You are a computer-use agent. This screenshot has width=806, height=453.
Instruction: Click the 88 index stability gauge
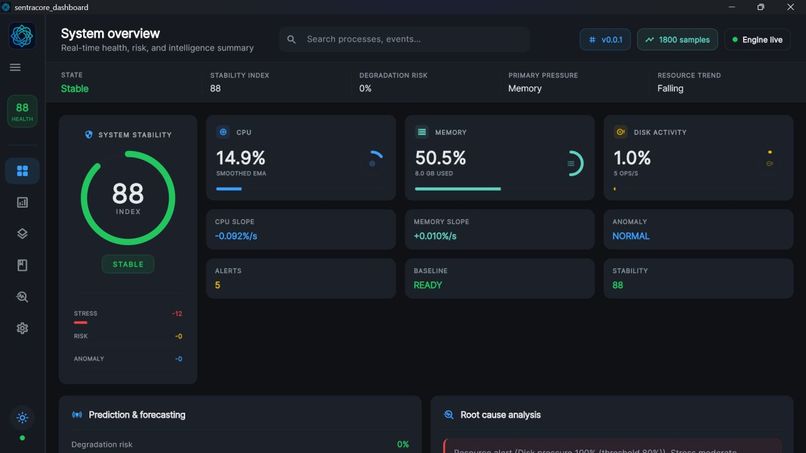tap(128, 198)
